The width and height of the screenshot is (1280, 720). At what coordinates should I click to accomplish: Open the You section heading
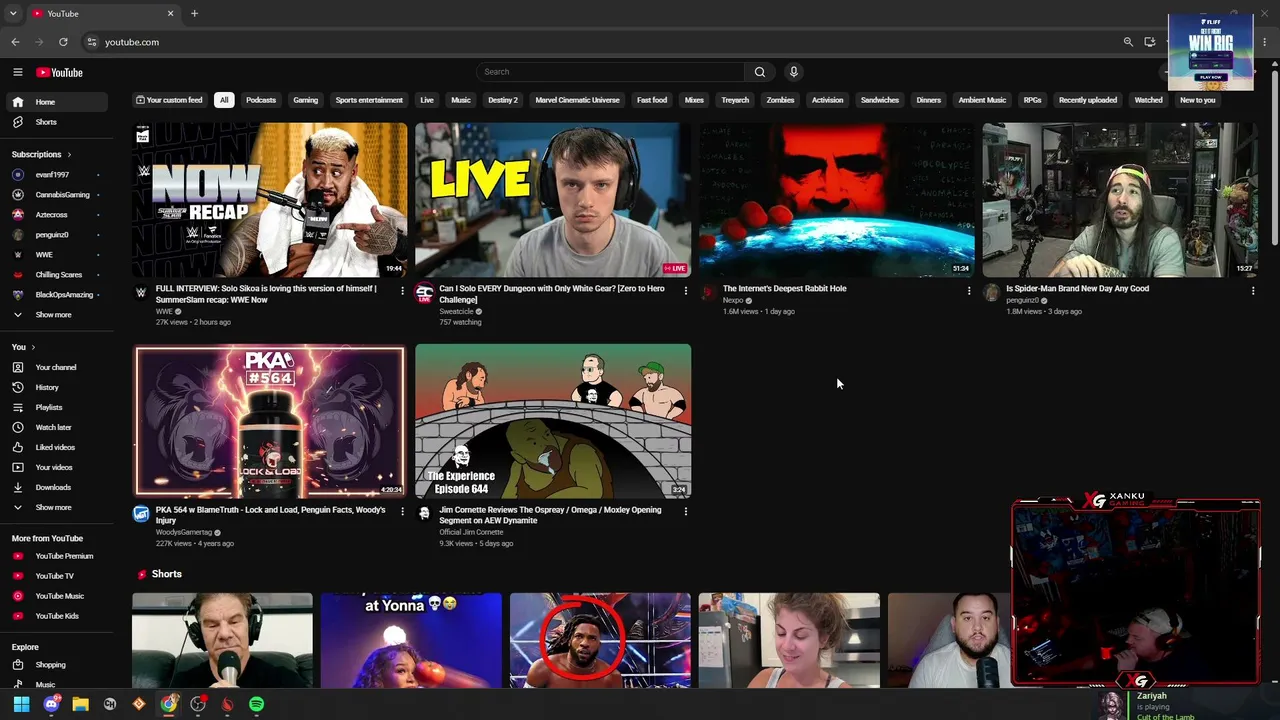pos(23,347)
